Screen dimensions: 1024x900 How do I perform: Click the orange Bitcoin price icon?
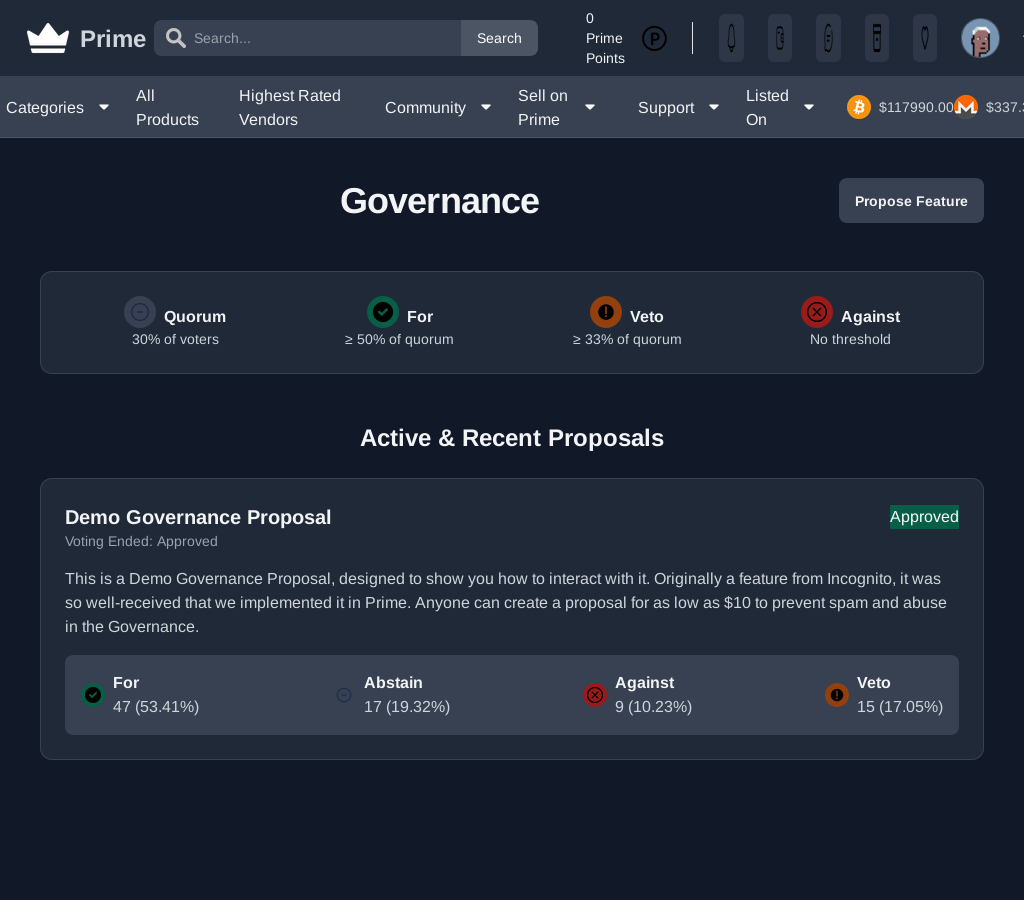(859, 107)
